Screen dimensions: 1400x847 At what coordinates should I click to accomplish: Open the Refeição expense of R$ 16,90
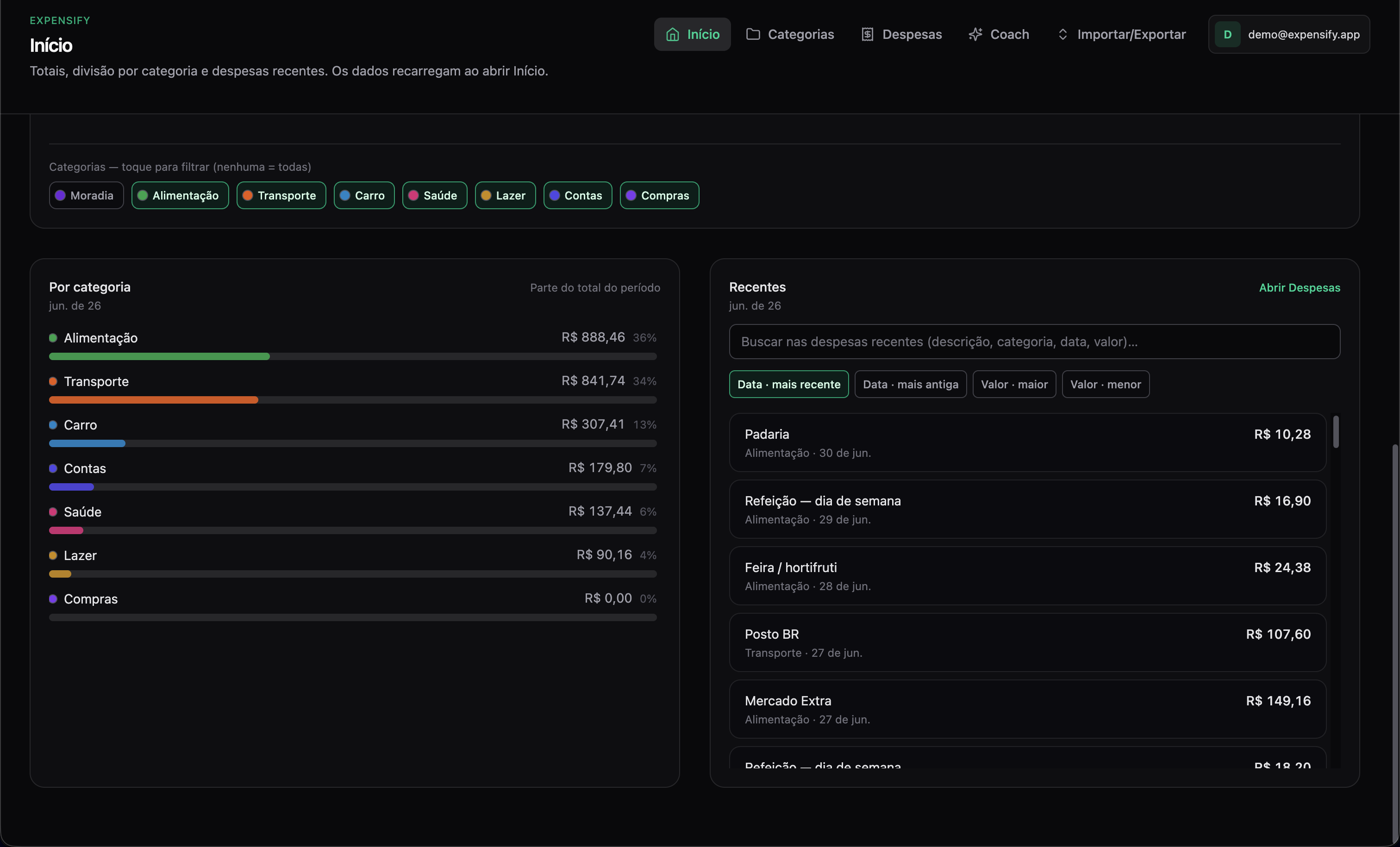coord(1028,509)
